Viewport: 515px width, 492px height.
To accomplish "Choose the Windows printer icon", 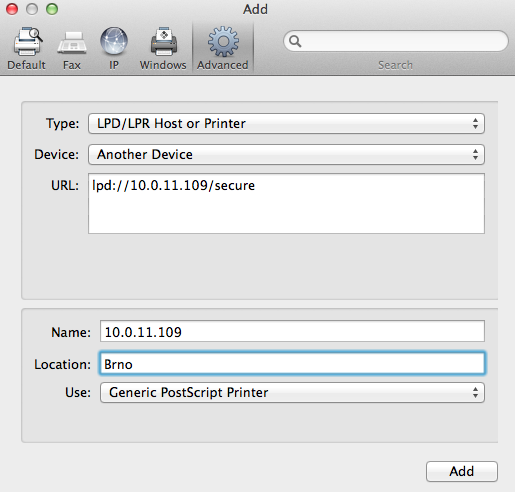I will 164,41.
